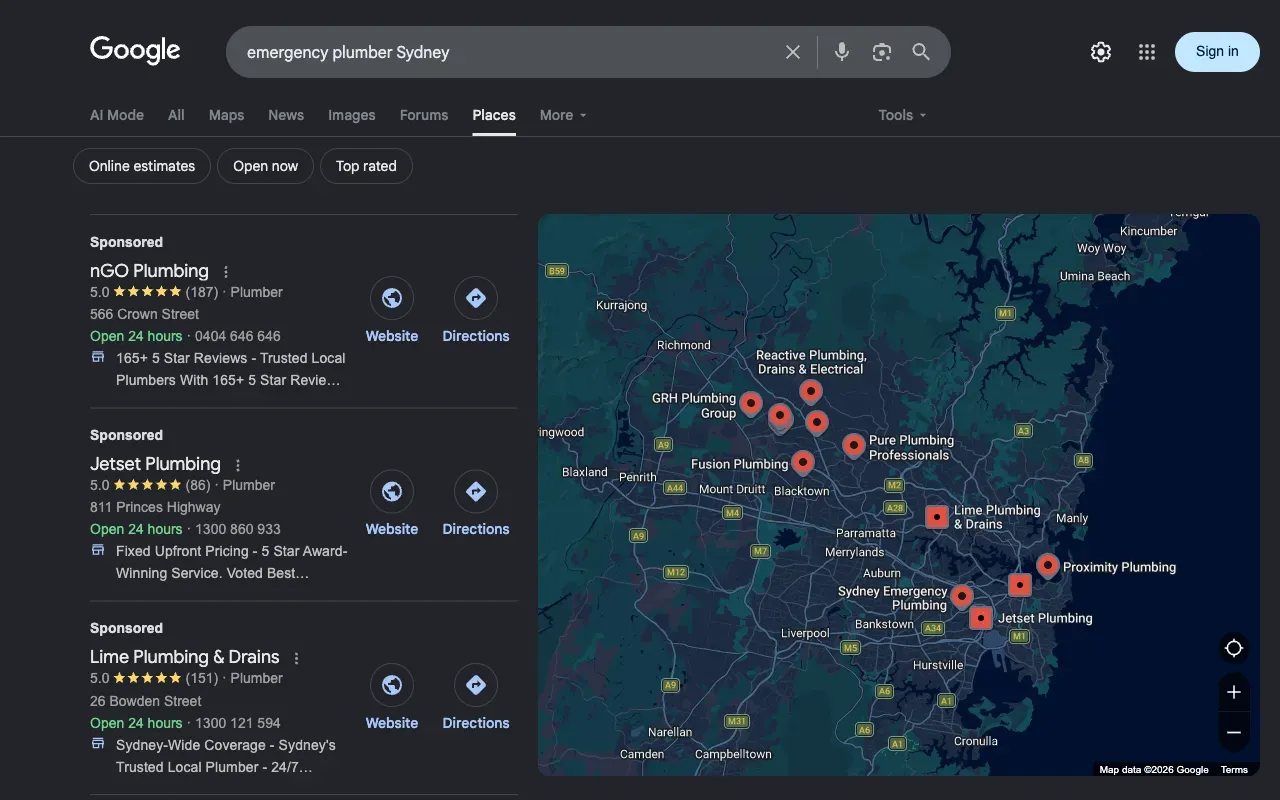Click Lime Plumbing Website globe icon
Viewport: 1280px width, 800px height.
click(x=392, y=685)
